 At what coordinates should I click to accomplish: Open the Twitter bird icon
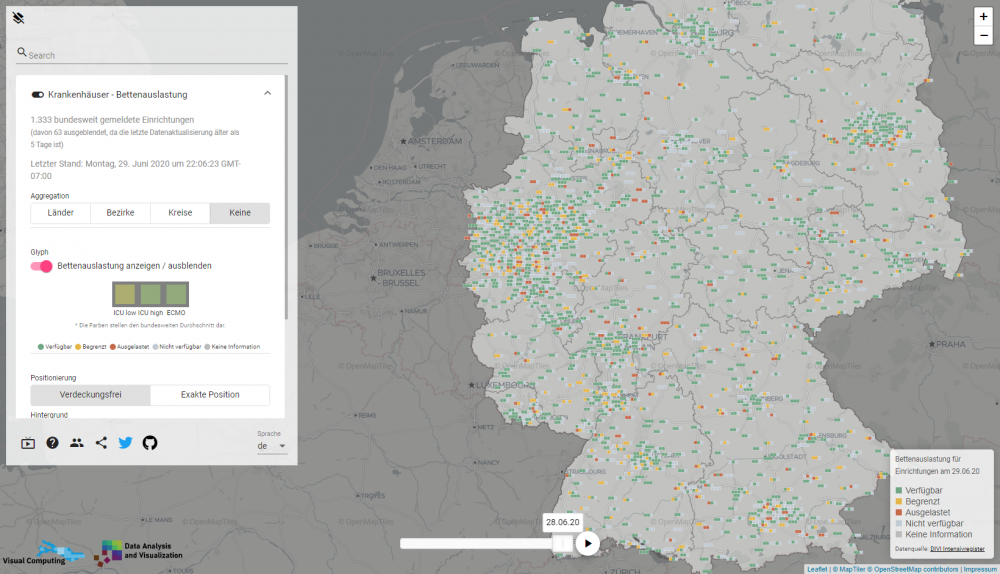pyautogui.click(x=125, y=443)
